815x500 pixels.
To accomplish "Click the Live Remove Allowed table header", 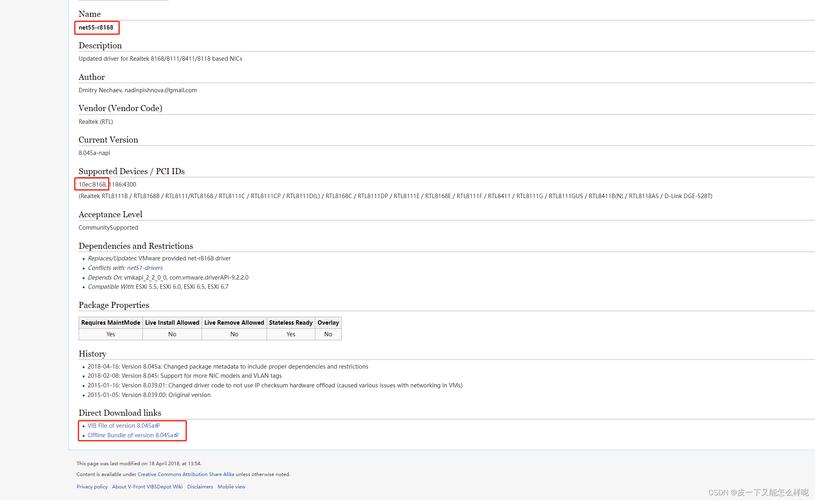I will 234,323.
